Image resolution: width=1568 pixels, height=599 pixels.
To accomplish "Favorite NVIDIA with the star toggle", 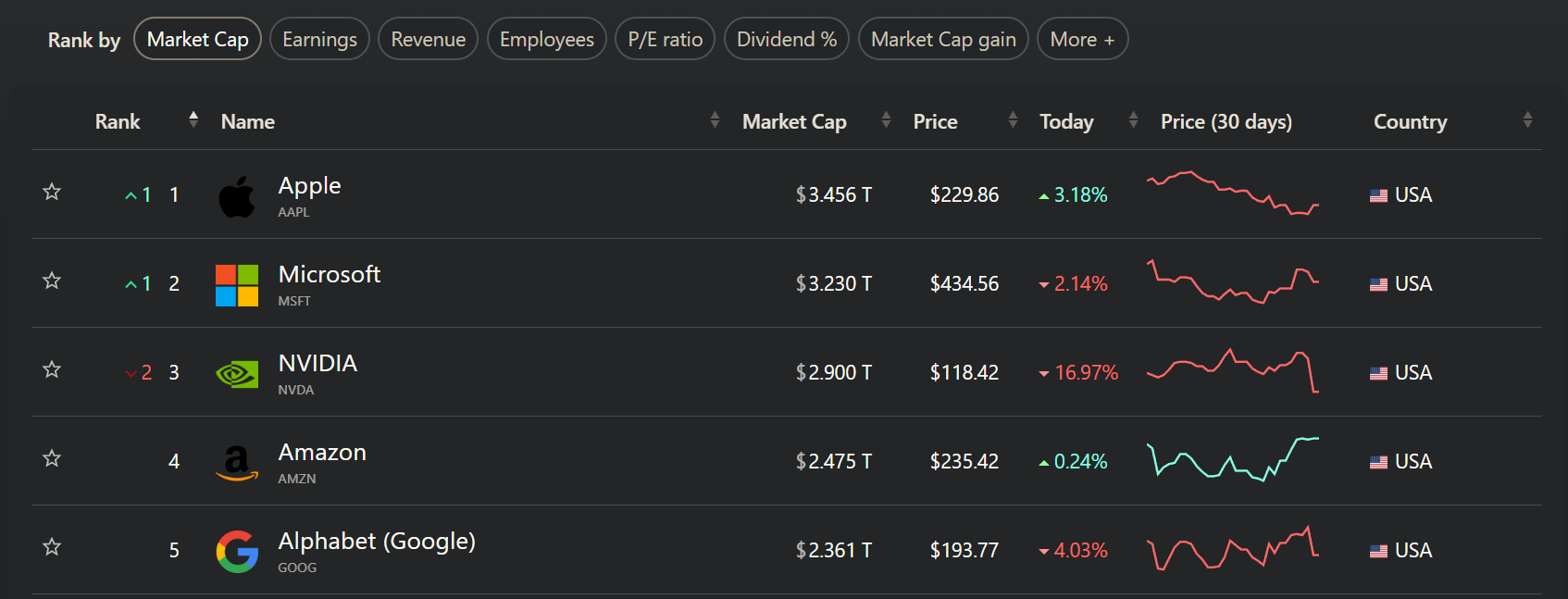I will point(52,369).
